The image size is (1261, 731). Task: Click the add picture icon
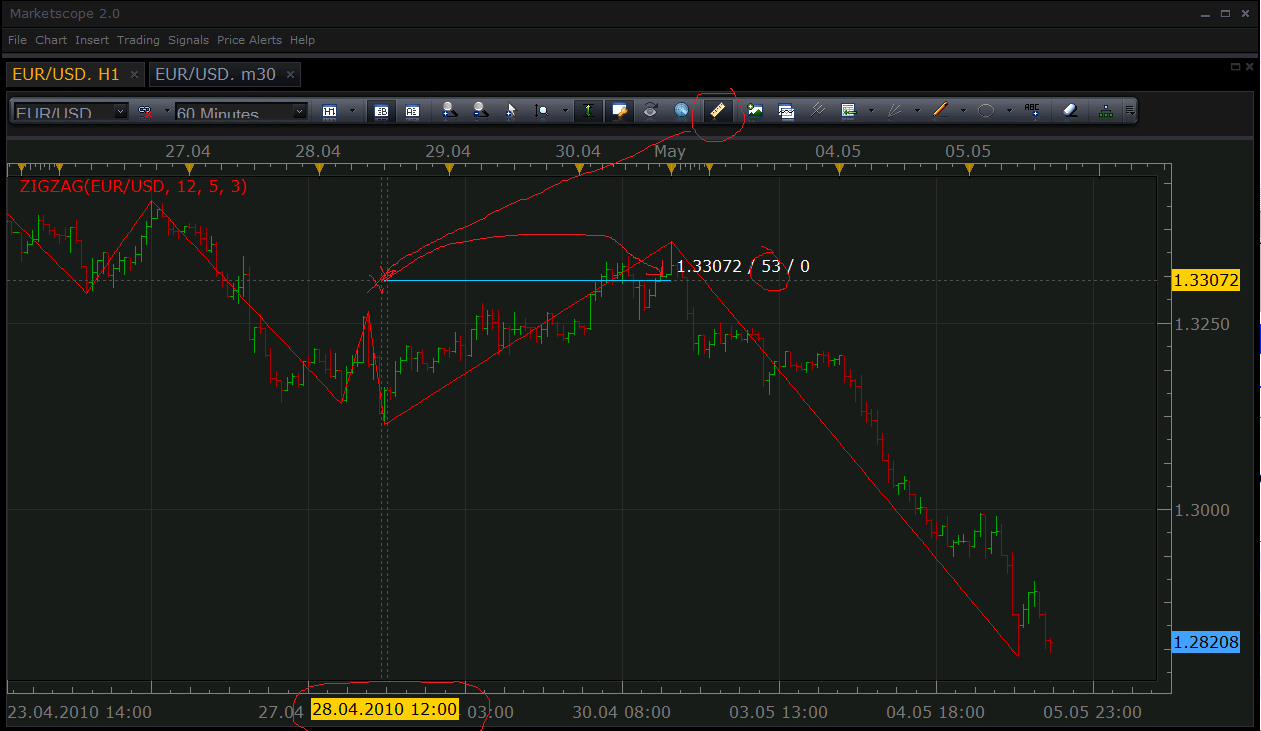[x=755, y=111]
